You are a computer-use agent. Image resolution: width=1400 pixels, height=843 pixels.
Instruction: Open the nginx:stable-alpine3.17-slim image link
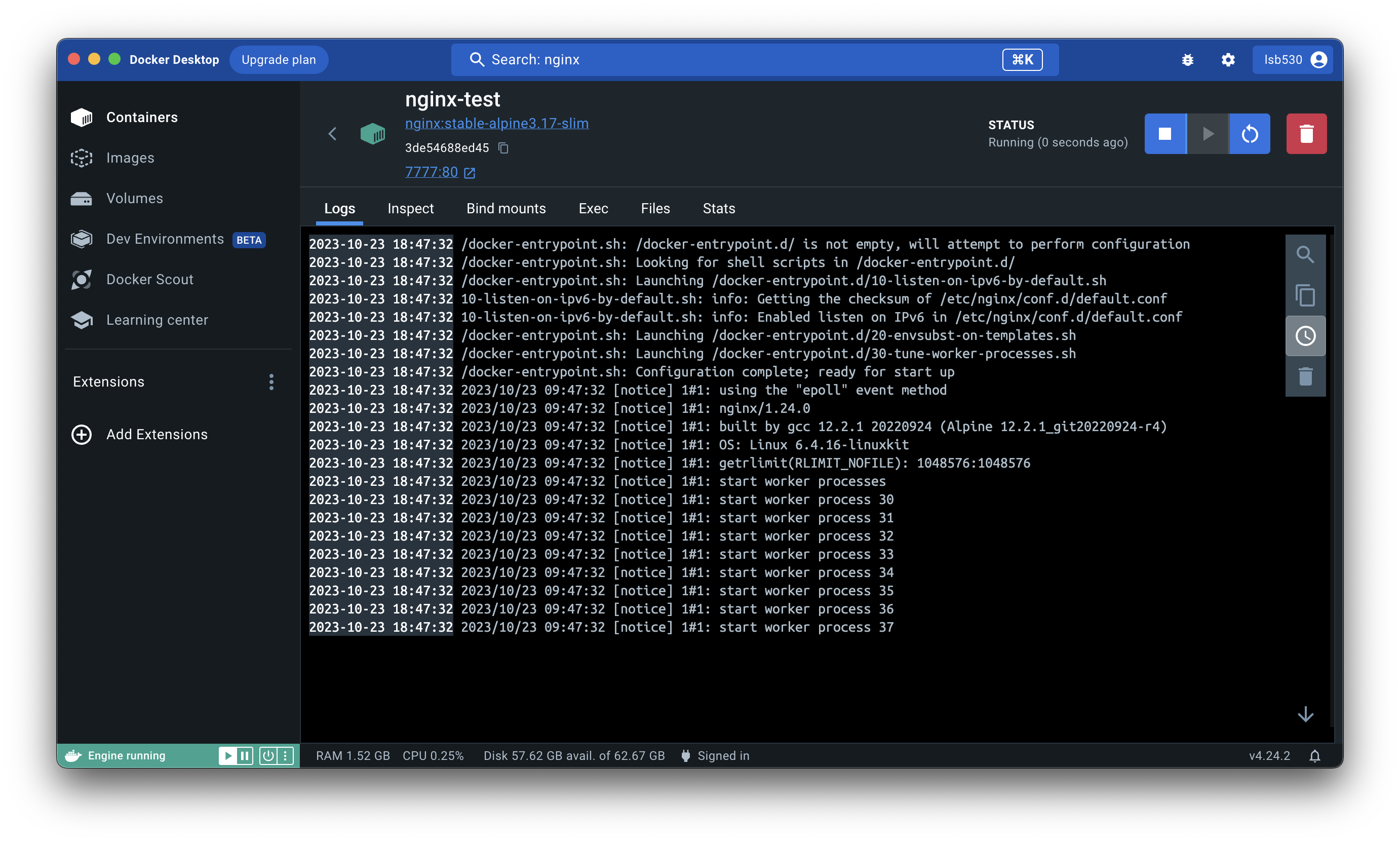[496, 123]
